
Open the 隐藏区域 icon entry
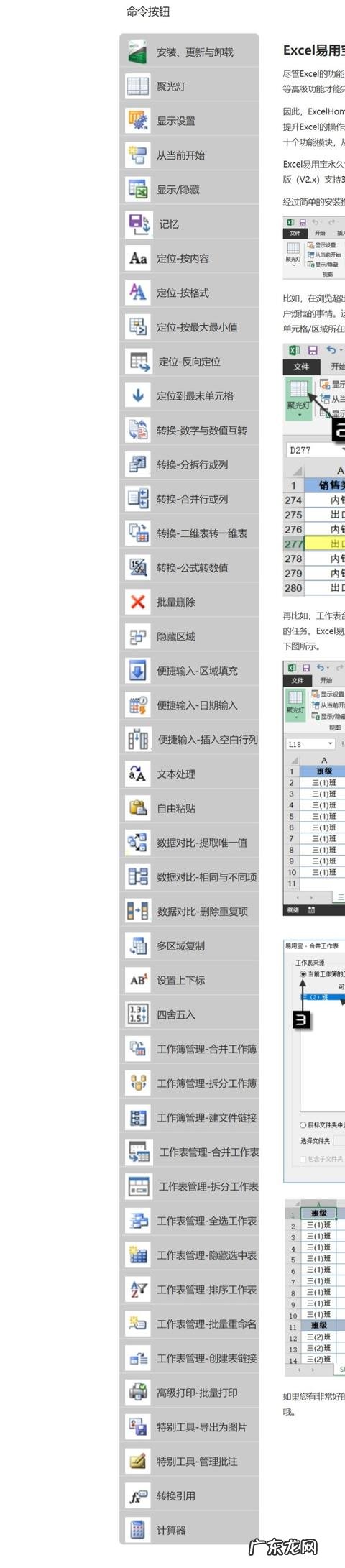point(137,636)
